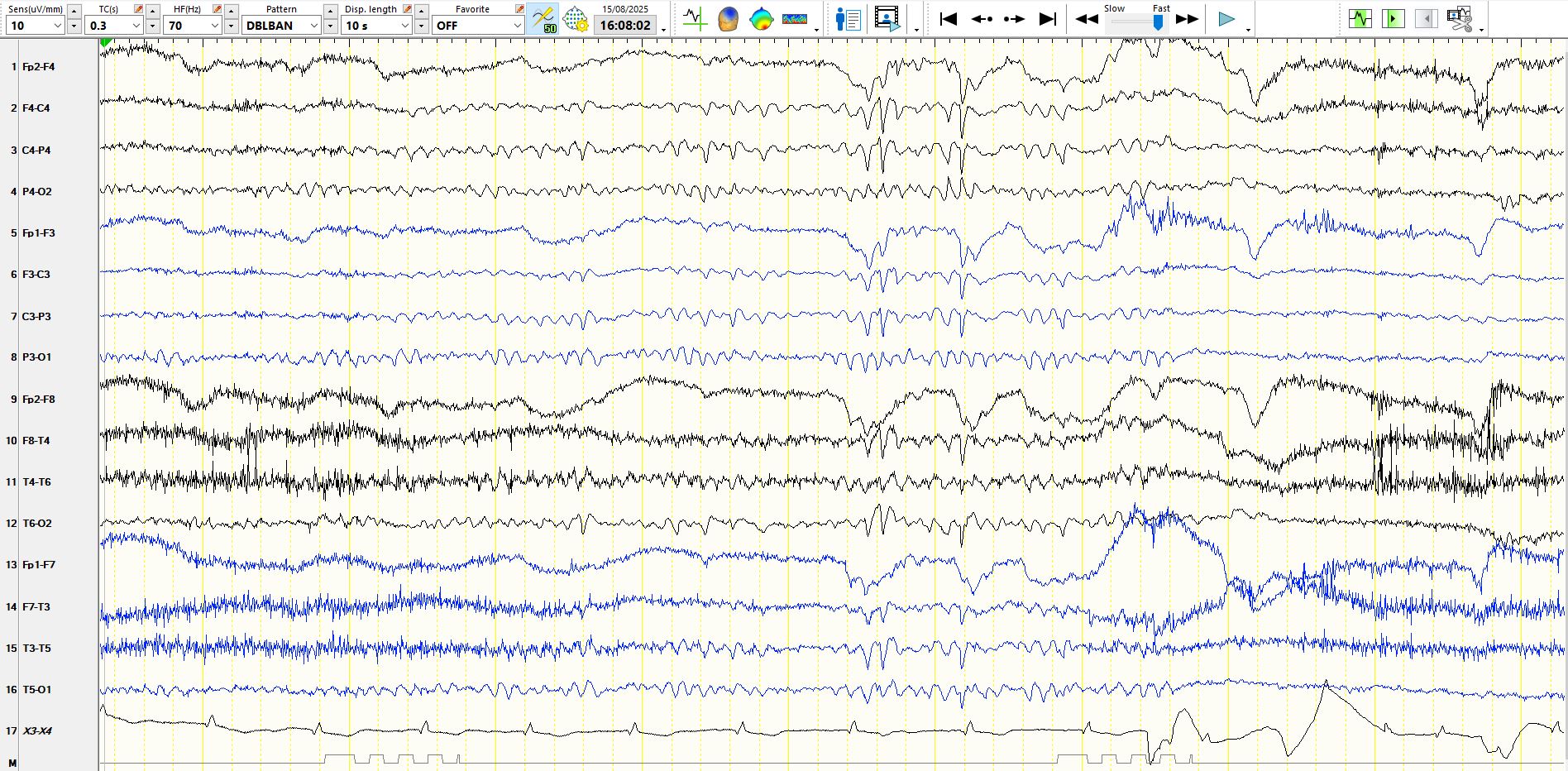Increase sensitivity with the up stepper
This screenshot has height=771, width=1568.
click(x=74, y=11)
